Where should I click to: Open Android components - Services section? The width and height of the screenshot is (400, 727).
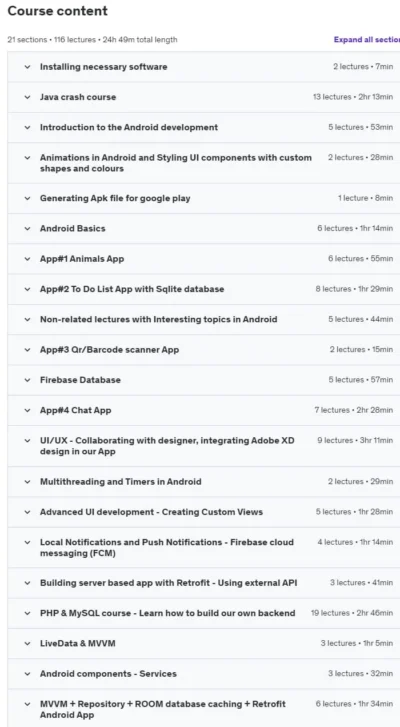click(x=108, y=674)
